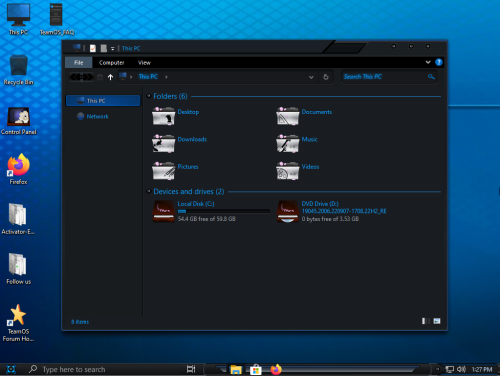Select Follow us desktop icon
The height and width of the screenshot is (376, 500).
coord(18,269)
